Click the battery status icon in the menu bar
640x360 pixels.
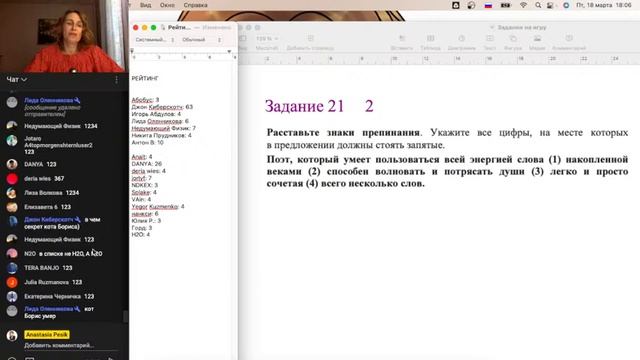506,5
